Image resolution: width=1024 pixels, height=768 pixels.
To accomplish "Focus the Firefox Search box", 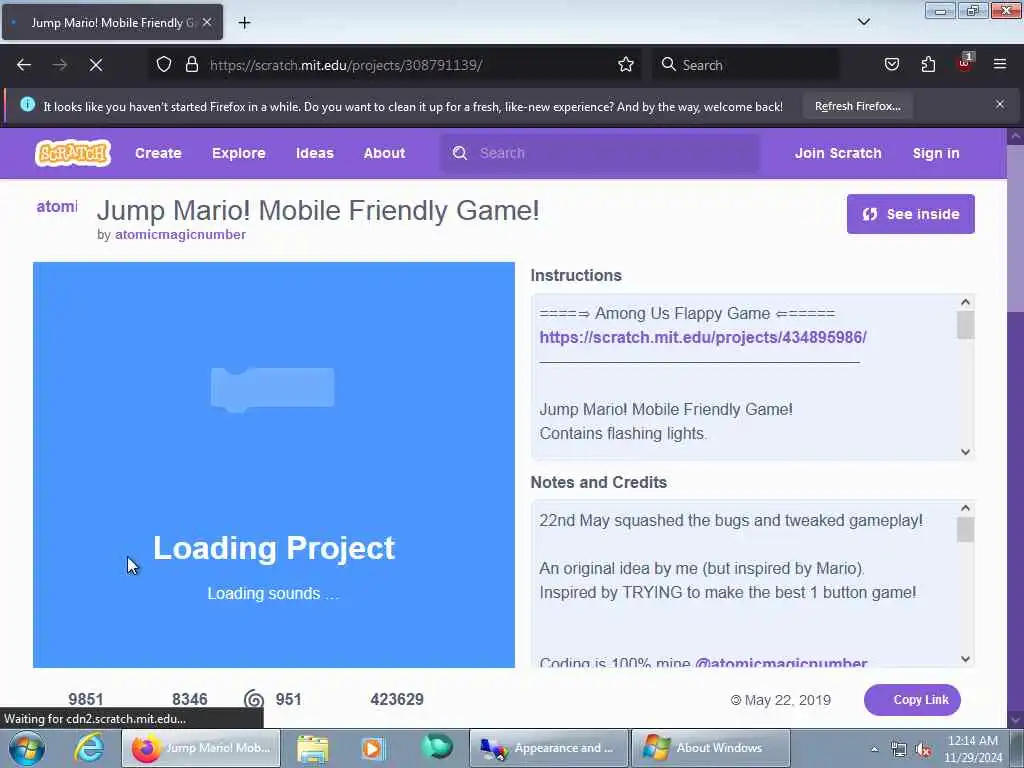I will coord(746,65).
